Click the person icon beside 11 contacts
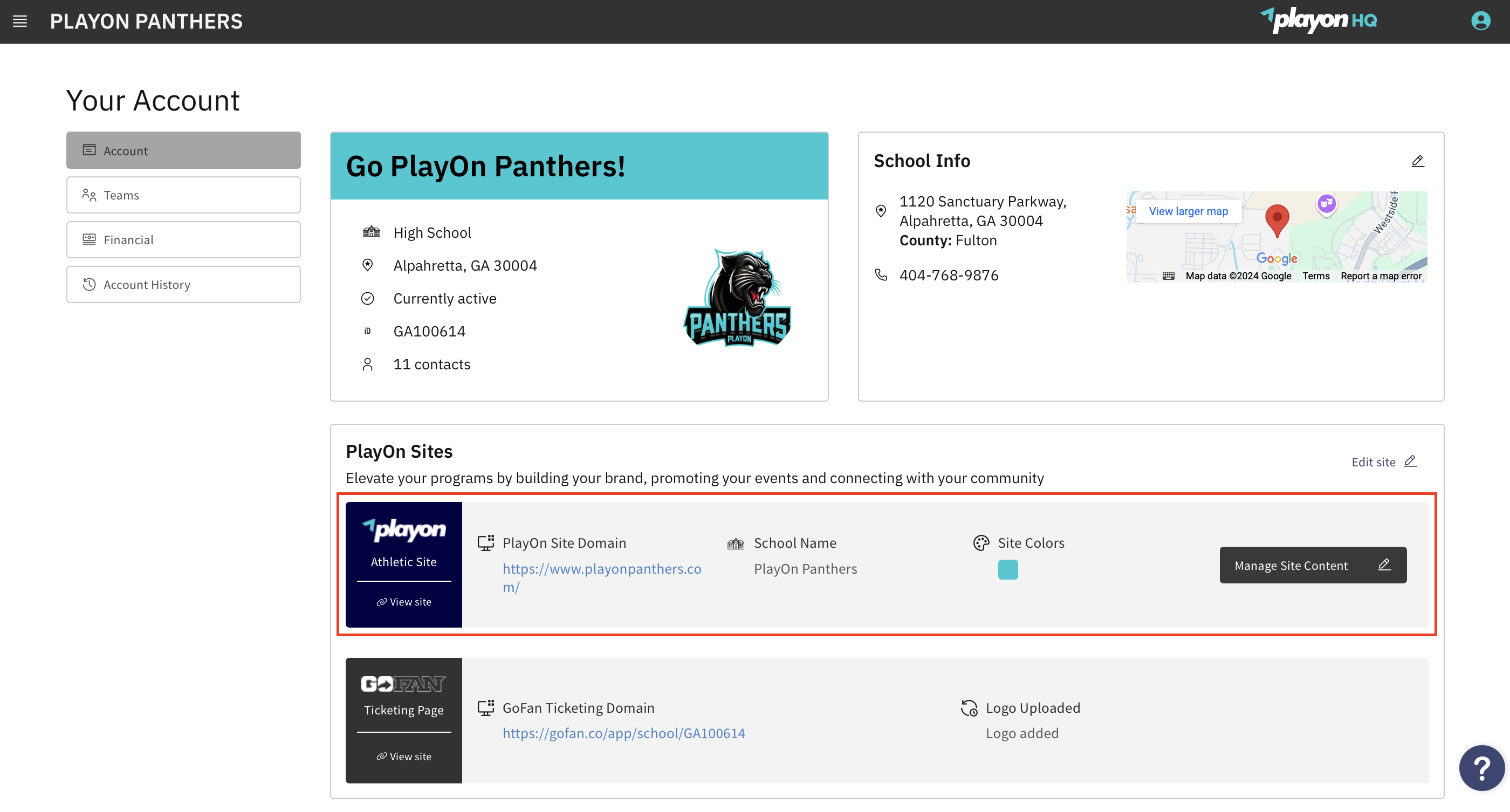Viewport: 1510px width, 812px height. 368,364
